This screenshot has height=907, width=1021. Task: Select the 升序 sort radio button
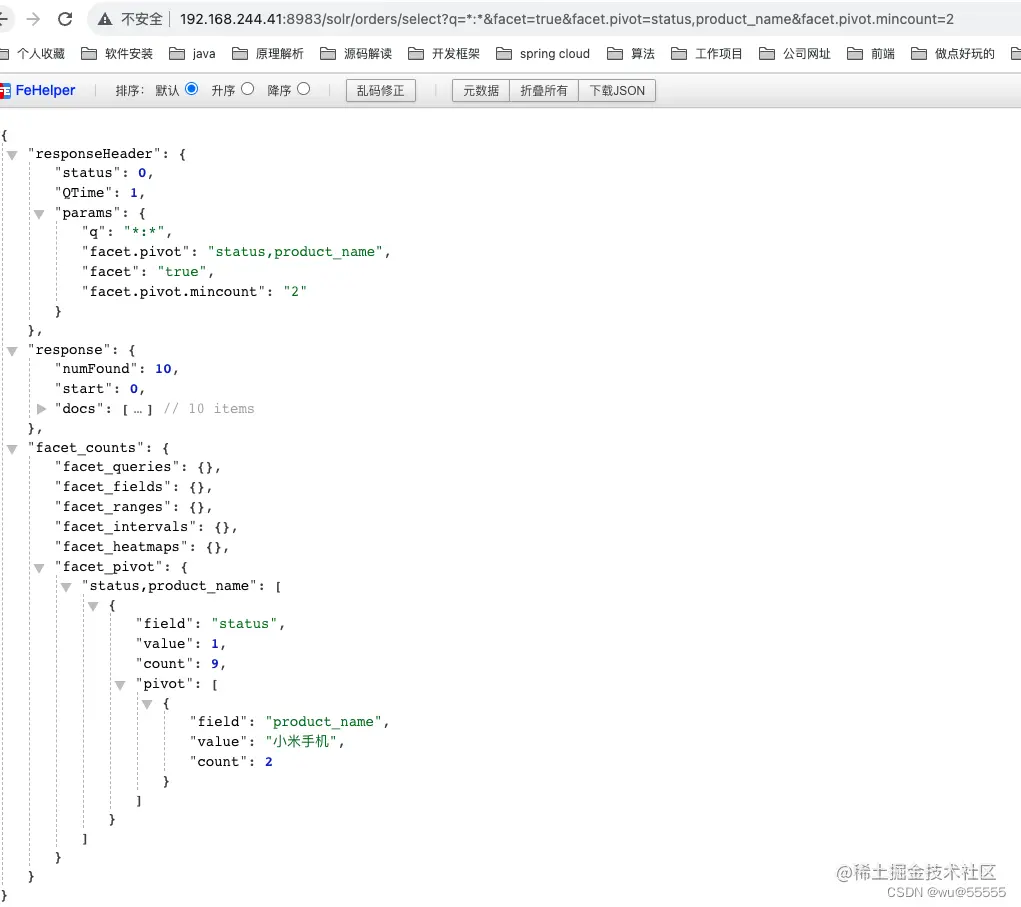point(247,89)
